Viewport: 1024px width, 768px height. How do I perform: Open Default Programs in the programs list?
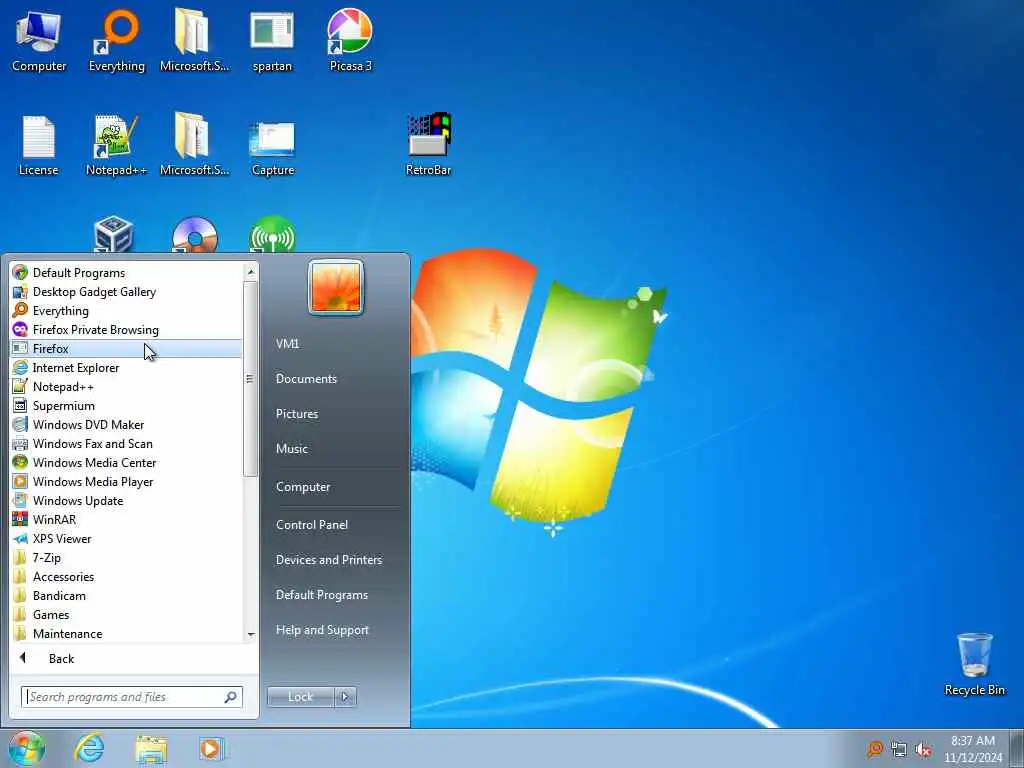(x=127, y=273)
